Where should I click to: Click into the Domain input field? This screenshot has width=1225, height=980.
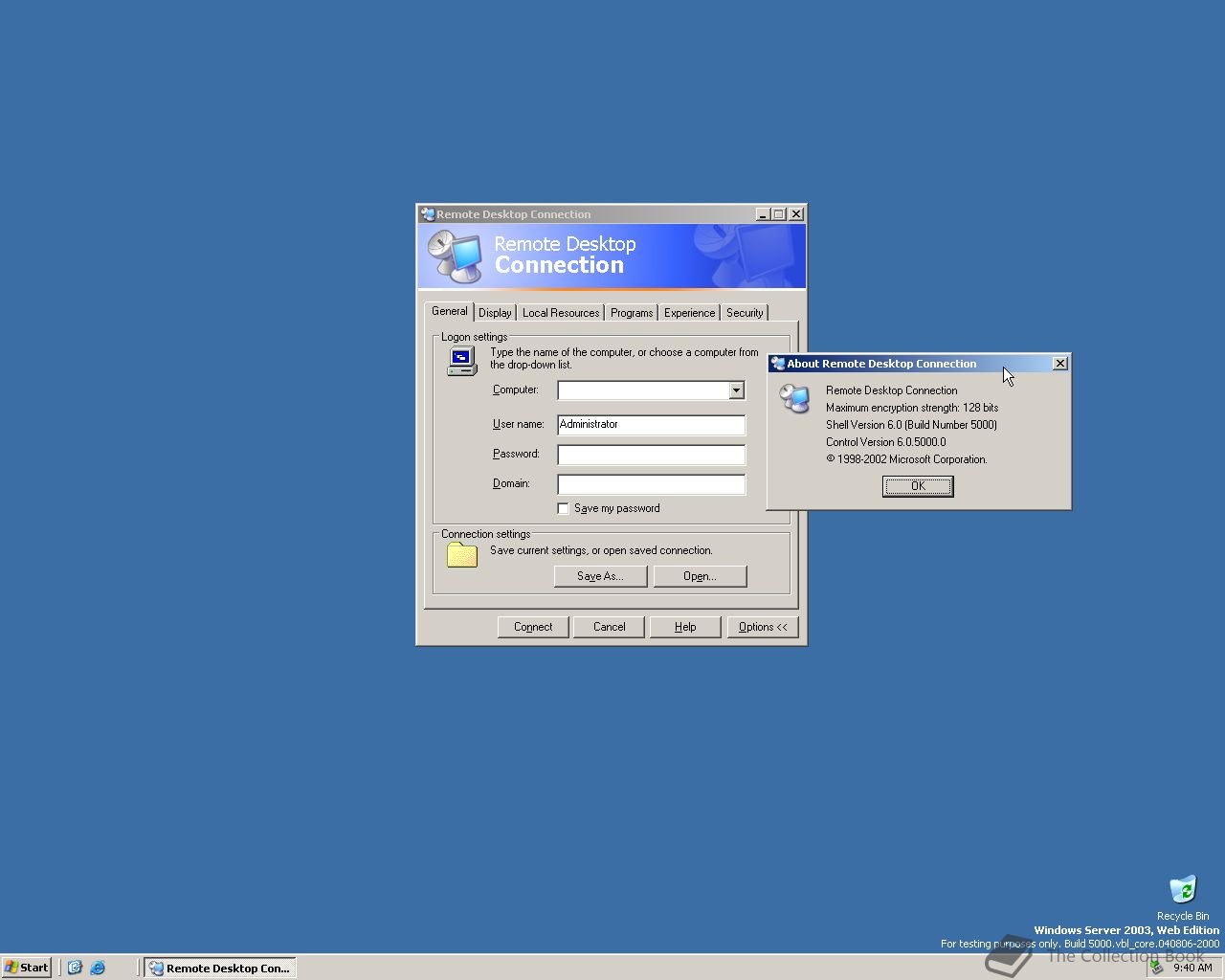[651, 484]
